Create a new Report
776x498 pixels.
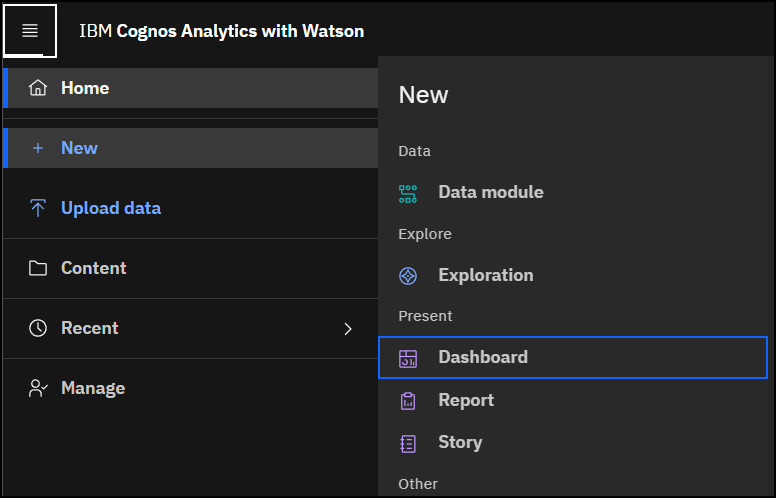573,400
